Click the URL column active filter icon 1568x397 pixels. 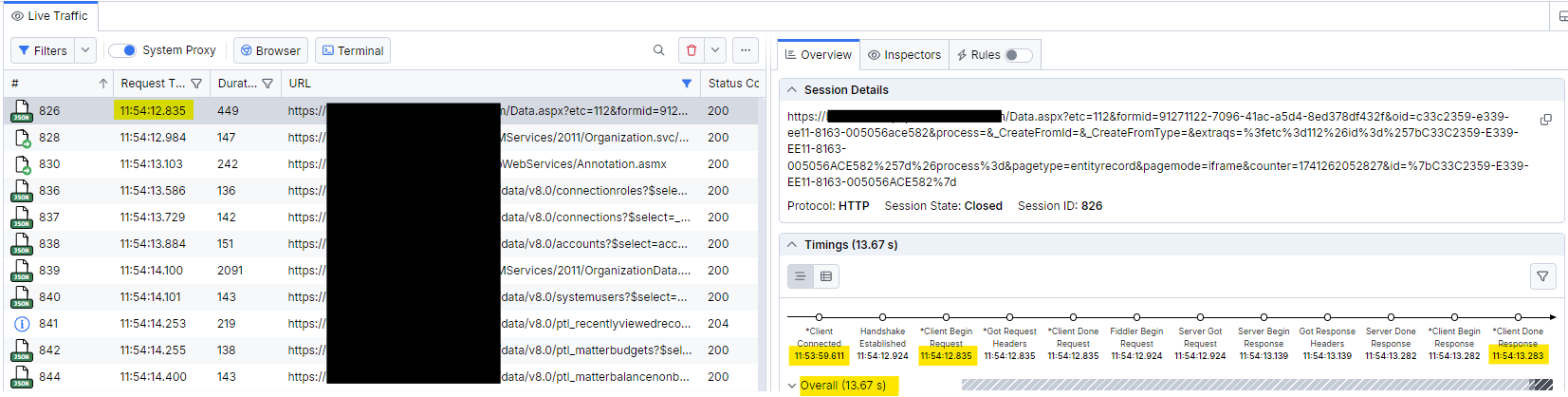pos(687,84)
